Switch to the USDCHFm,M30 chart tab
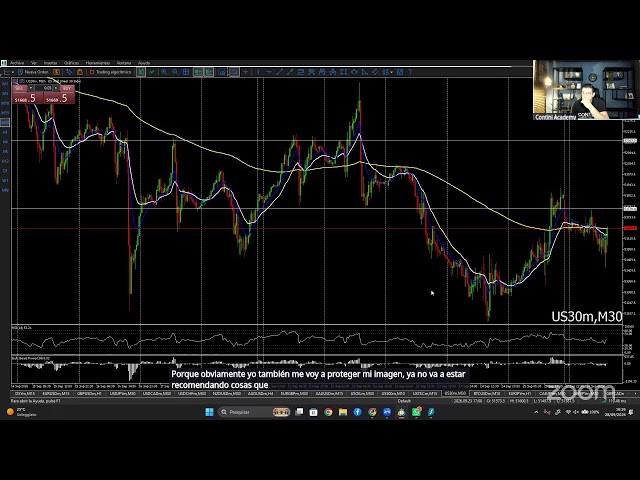640x480 pixels. [x=192, y=393]
